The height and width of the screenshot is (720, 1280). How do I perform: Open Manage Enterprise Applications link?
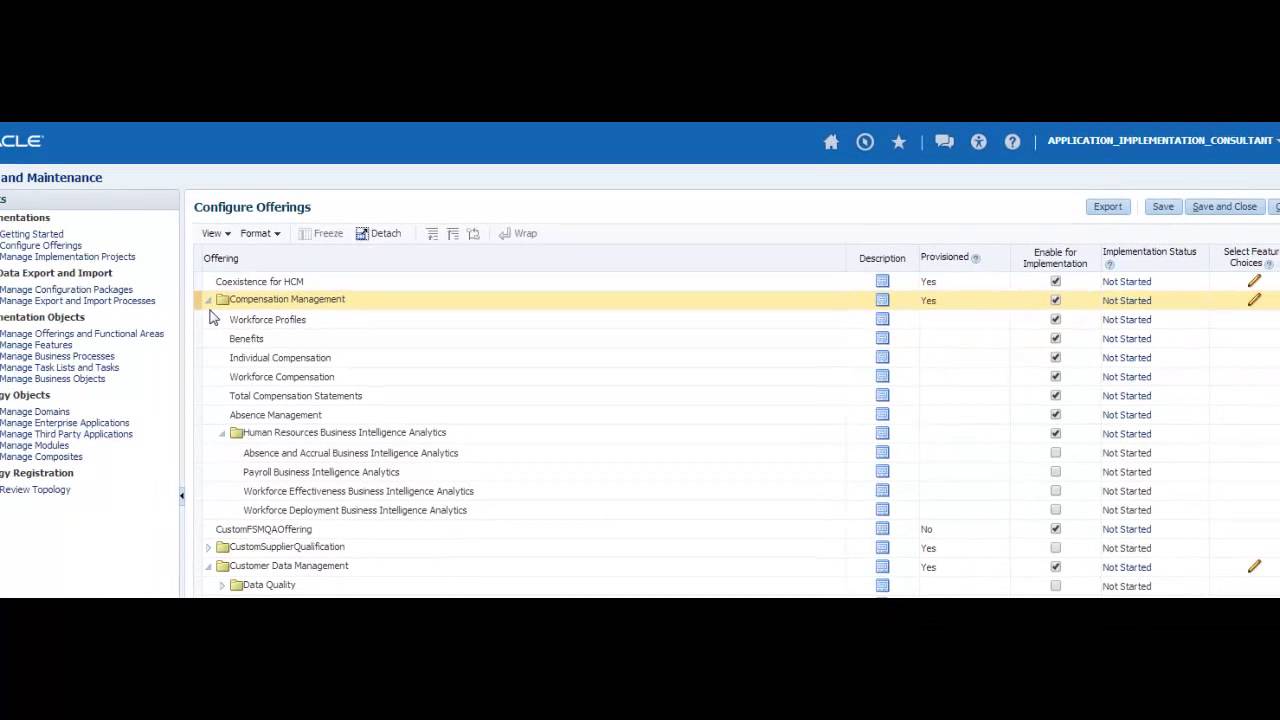pyautogui.click(x=64, y=423)
